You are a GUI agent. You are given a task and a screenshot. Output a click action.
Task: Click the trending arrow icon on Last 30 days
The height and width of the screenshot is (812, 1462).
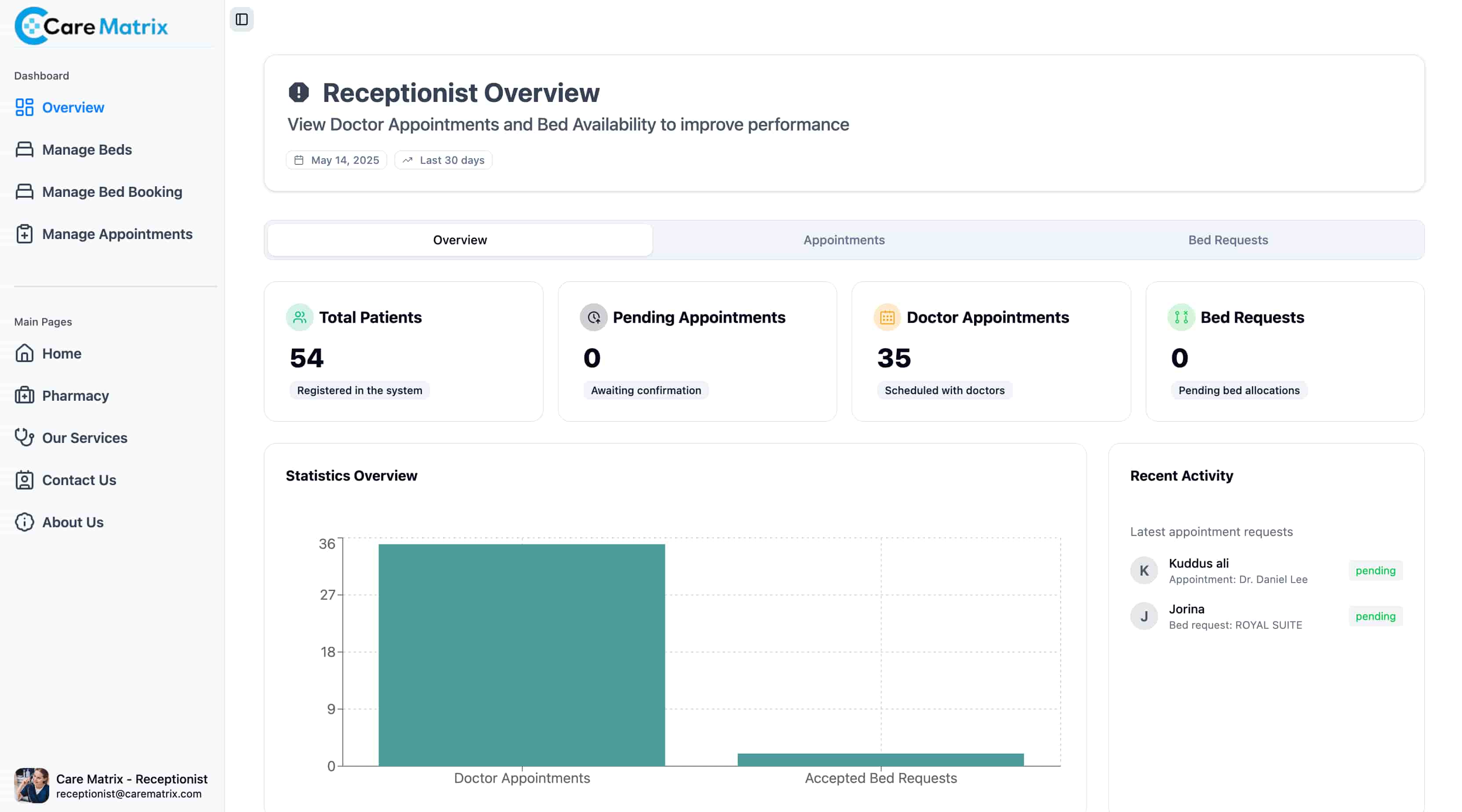[x=407, y=160]
